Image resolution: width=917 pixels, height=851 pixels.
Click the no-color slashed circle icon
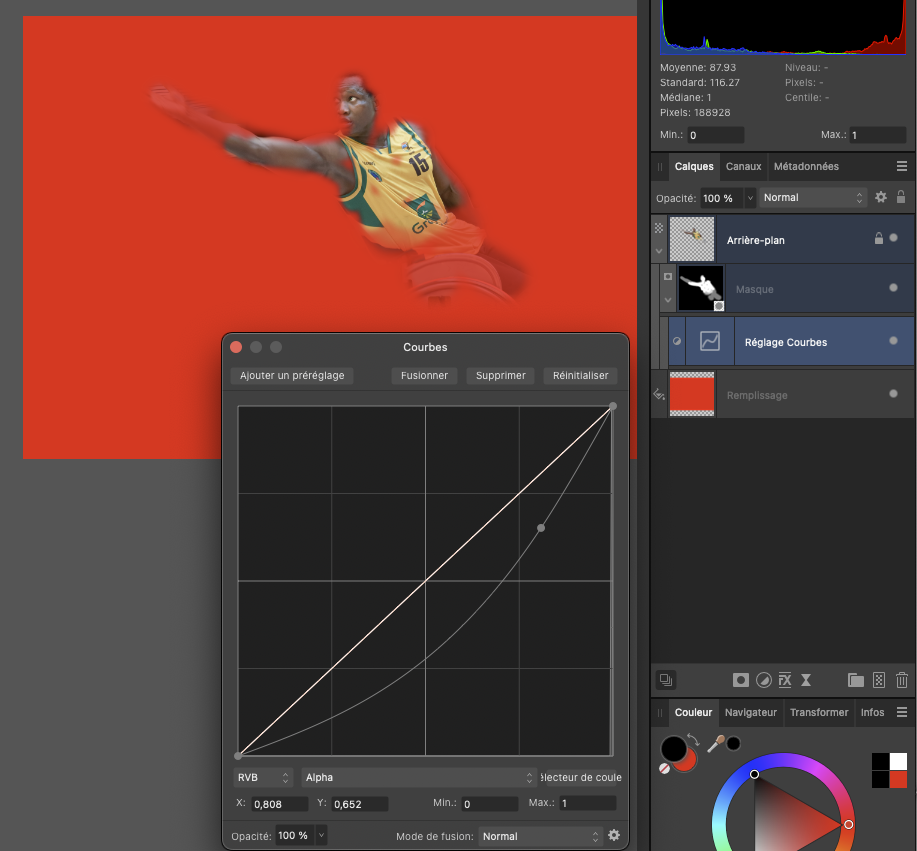664,769
